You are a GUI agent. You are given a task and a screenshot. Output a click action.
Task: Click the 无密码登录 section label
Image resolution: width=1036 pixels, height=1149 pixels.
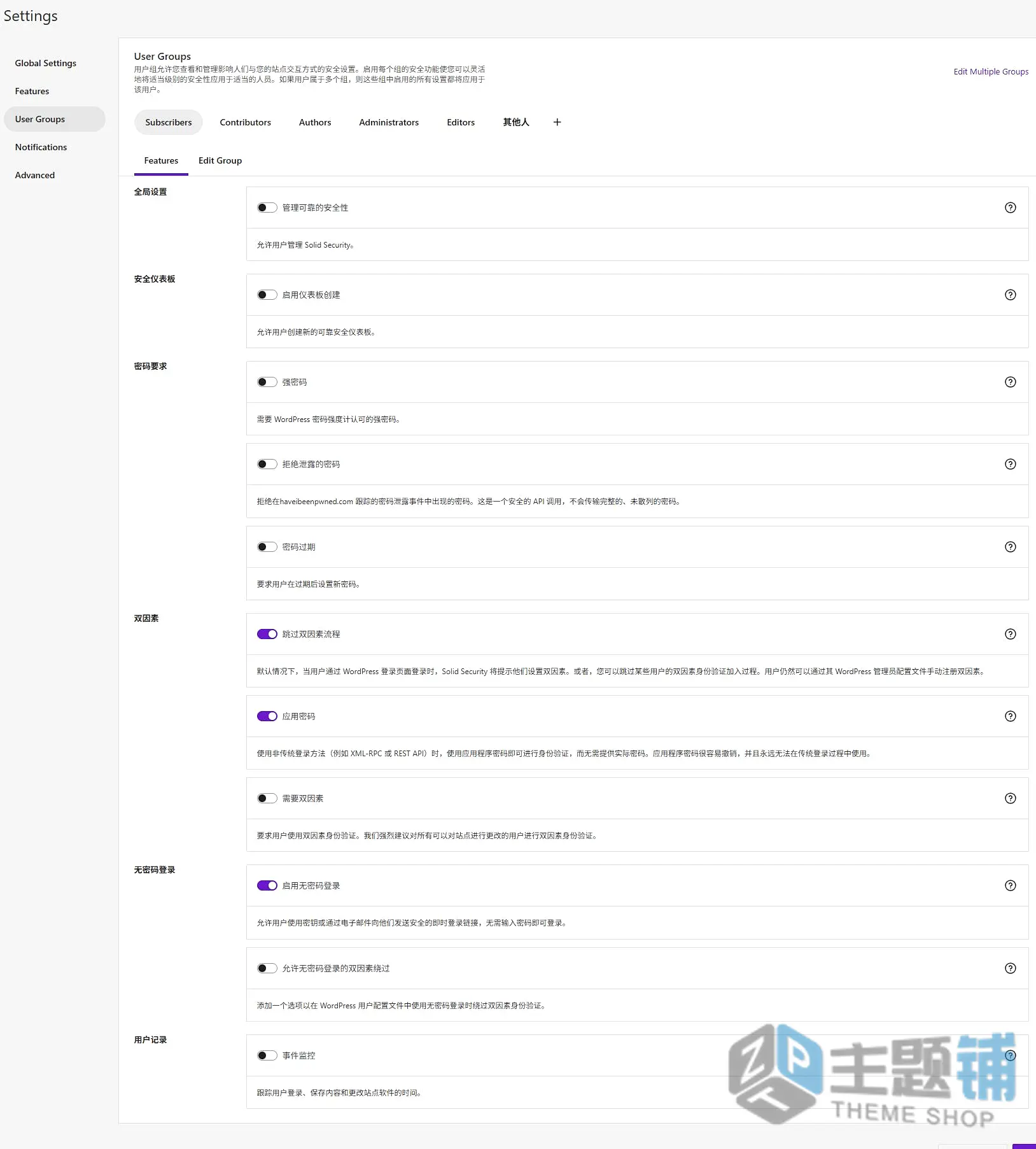(155, 870)
